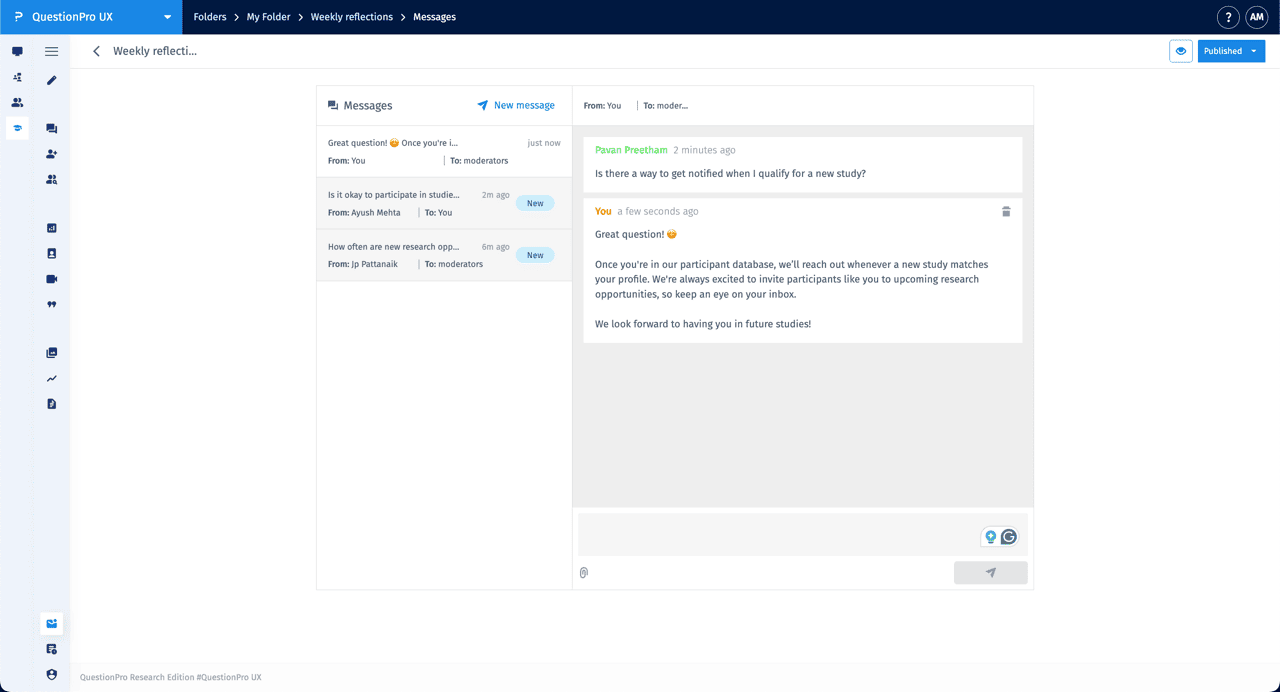Open the image library icon in the sidebar
The width and height of the screenshot is (1280, 692).
click(52, 353)
